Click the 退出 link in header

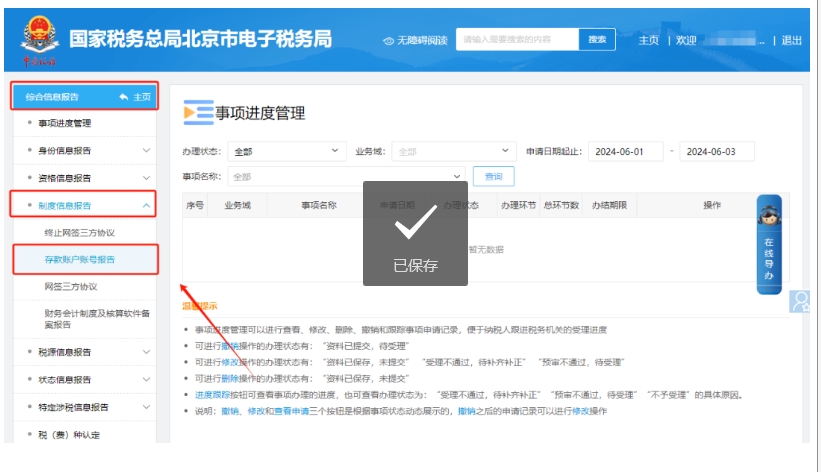[791, 41]
